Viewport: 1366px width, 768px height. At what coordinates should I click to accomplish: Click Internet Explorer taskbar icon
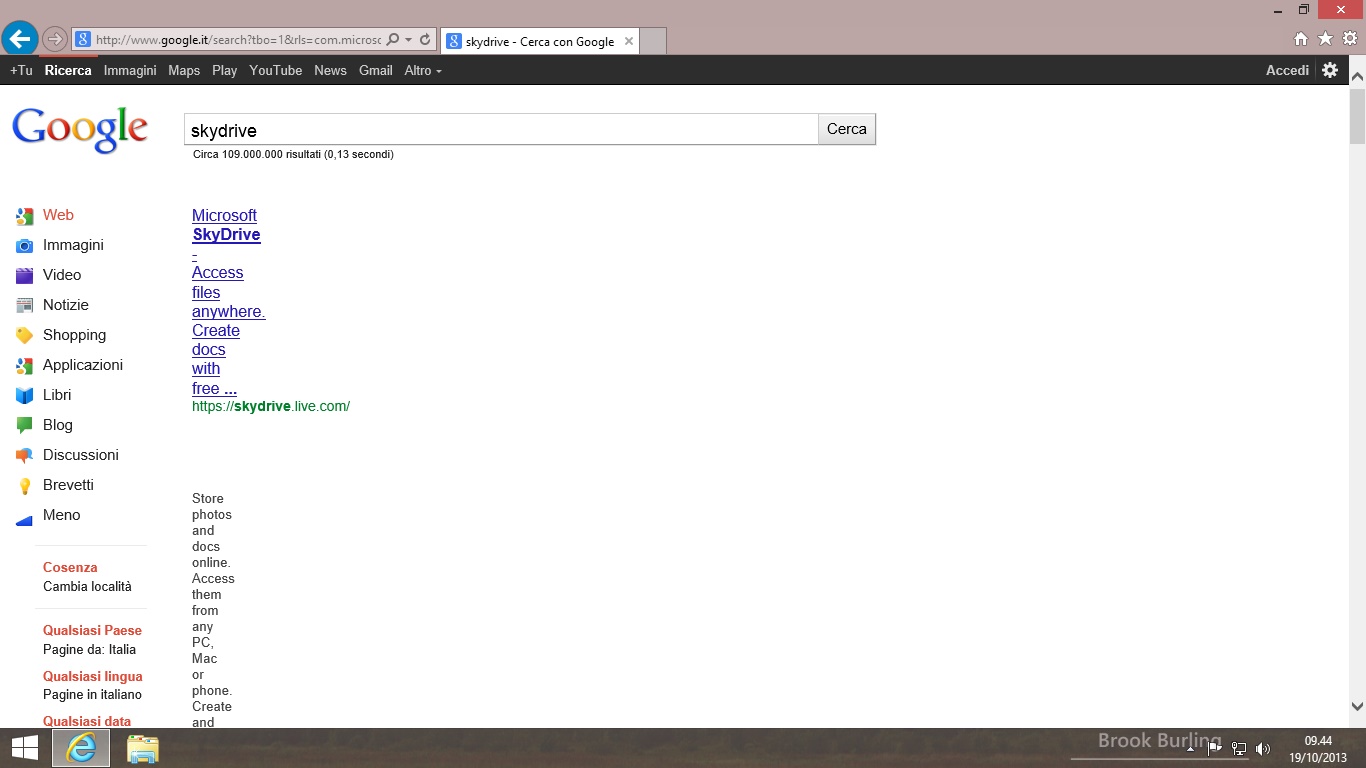coord(81,748)
